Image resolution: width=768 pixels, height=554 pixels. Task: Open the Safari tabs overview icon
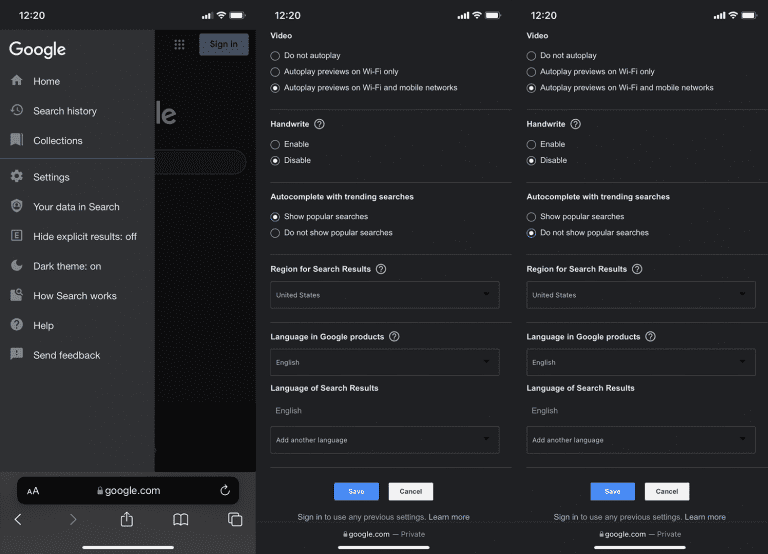[x=235, y=519]
